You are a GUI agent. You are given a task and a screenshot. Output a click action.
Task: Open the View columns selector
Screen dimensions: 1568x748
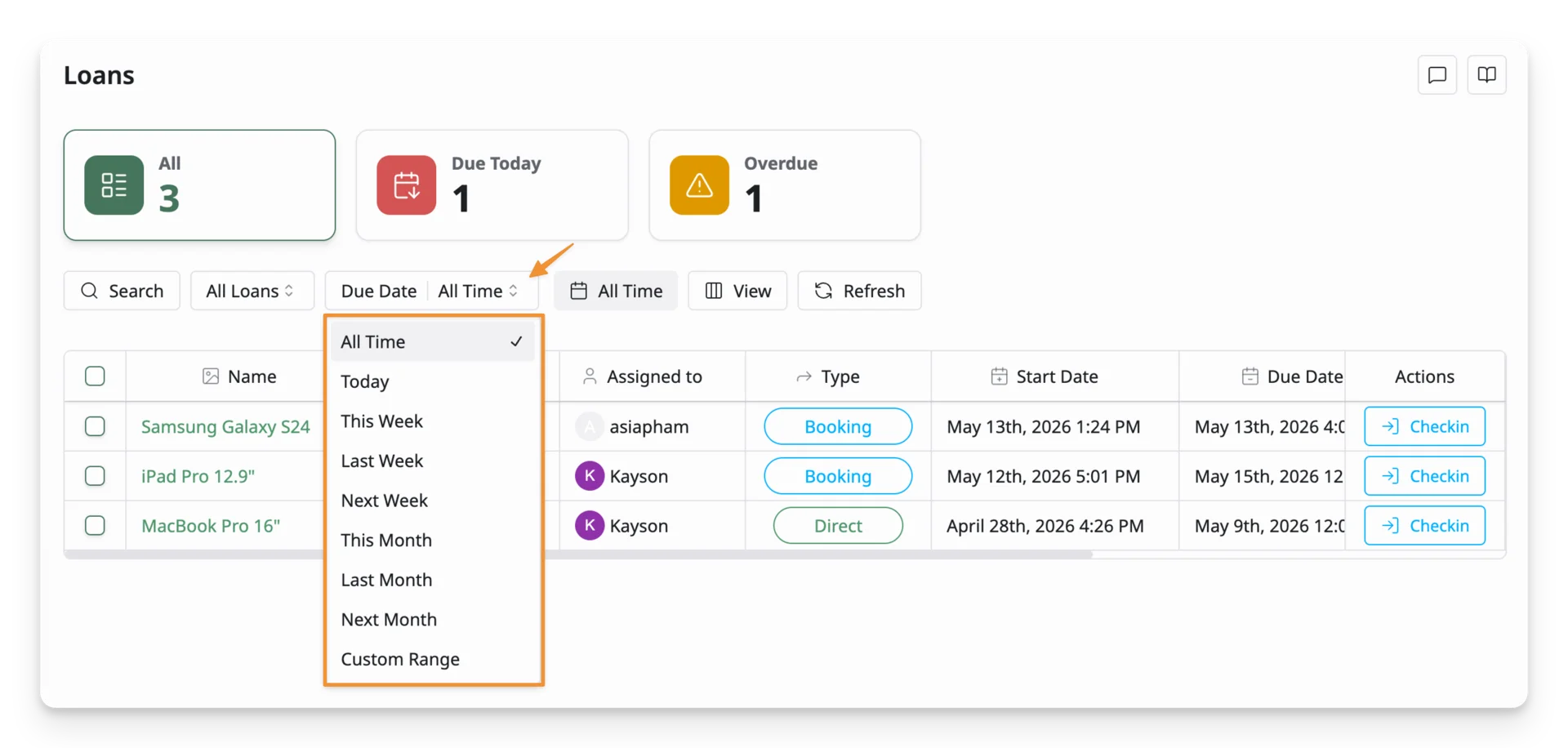[x=737, y=291]
